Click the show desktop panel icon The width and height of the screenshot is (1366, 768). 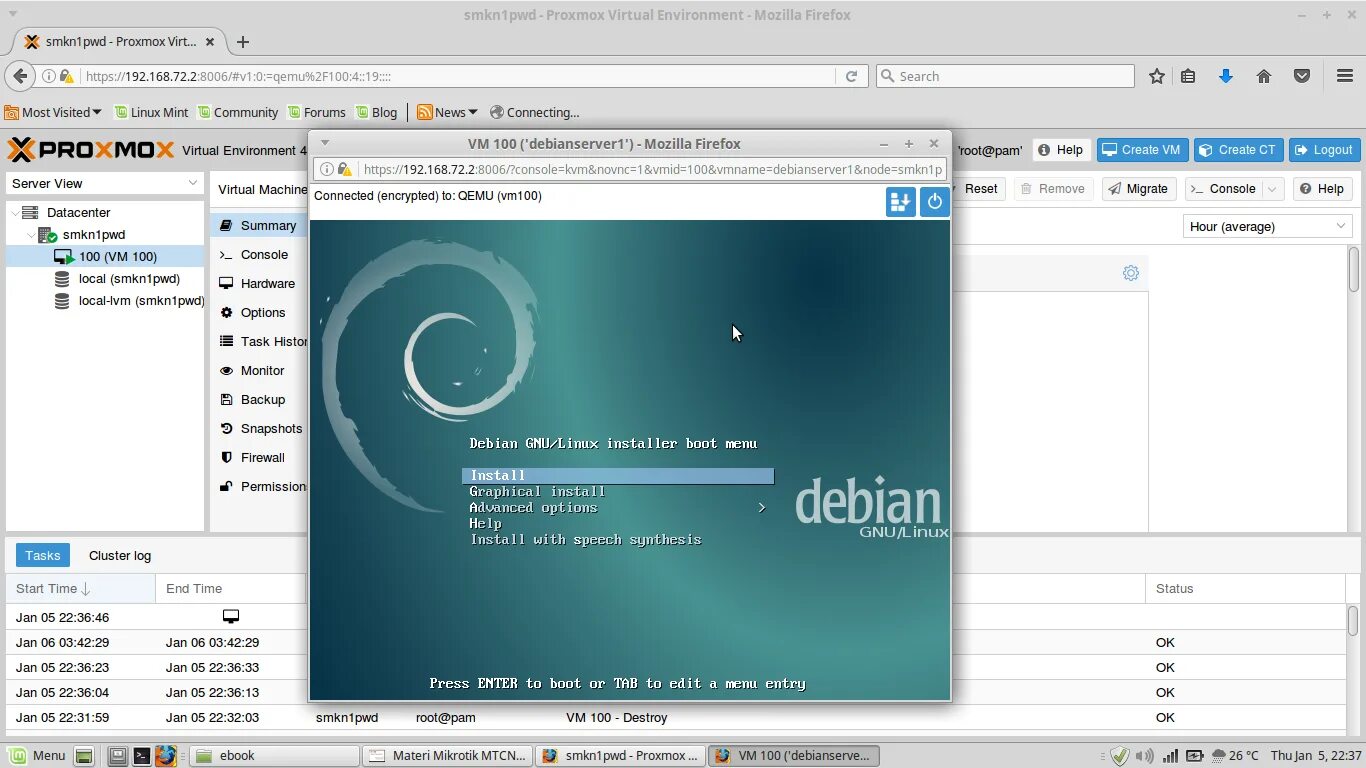tap(84, 756)
